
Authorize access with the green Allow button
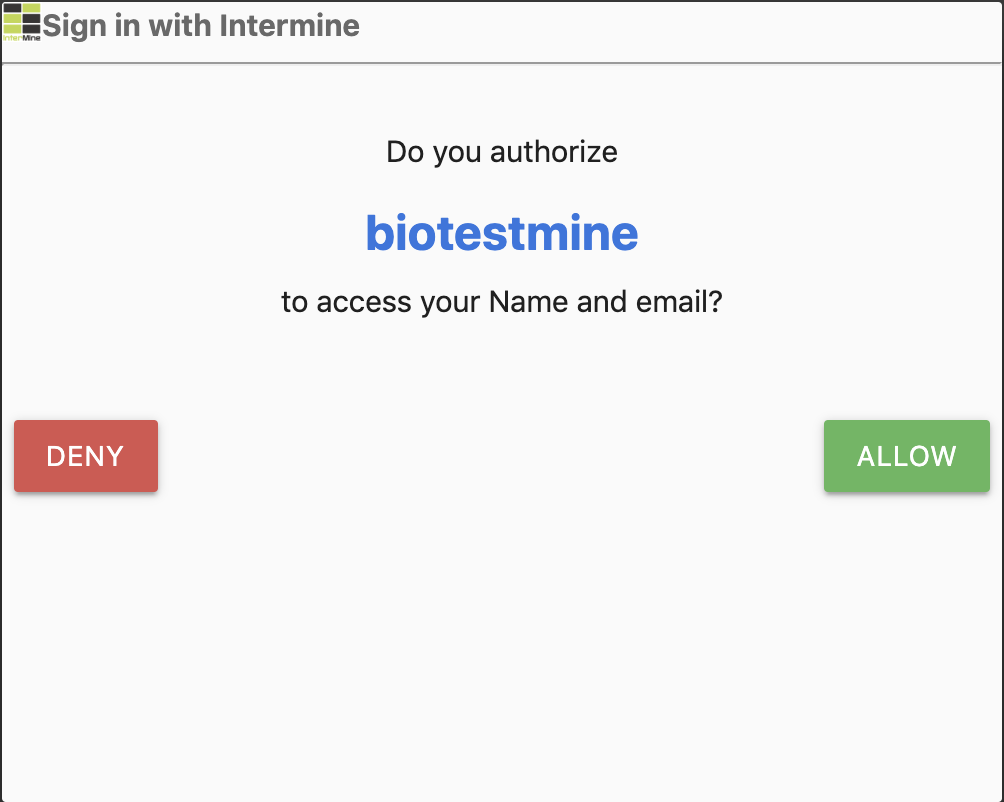click(906, 456)
